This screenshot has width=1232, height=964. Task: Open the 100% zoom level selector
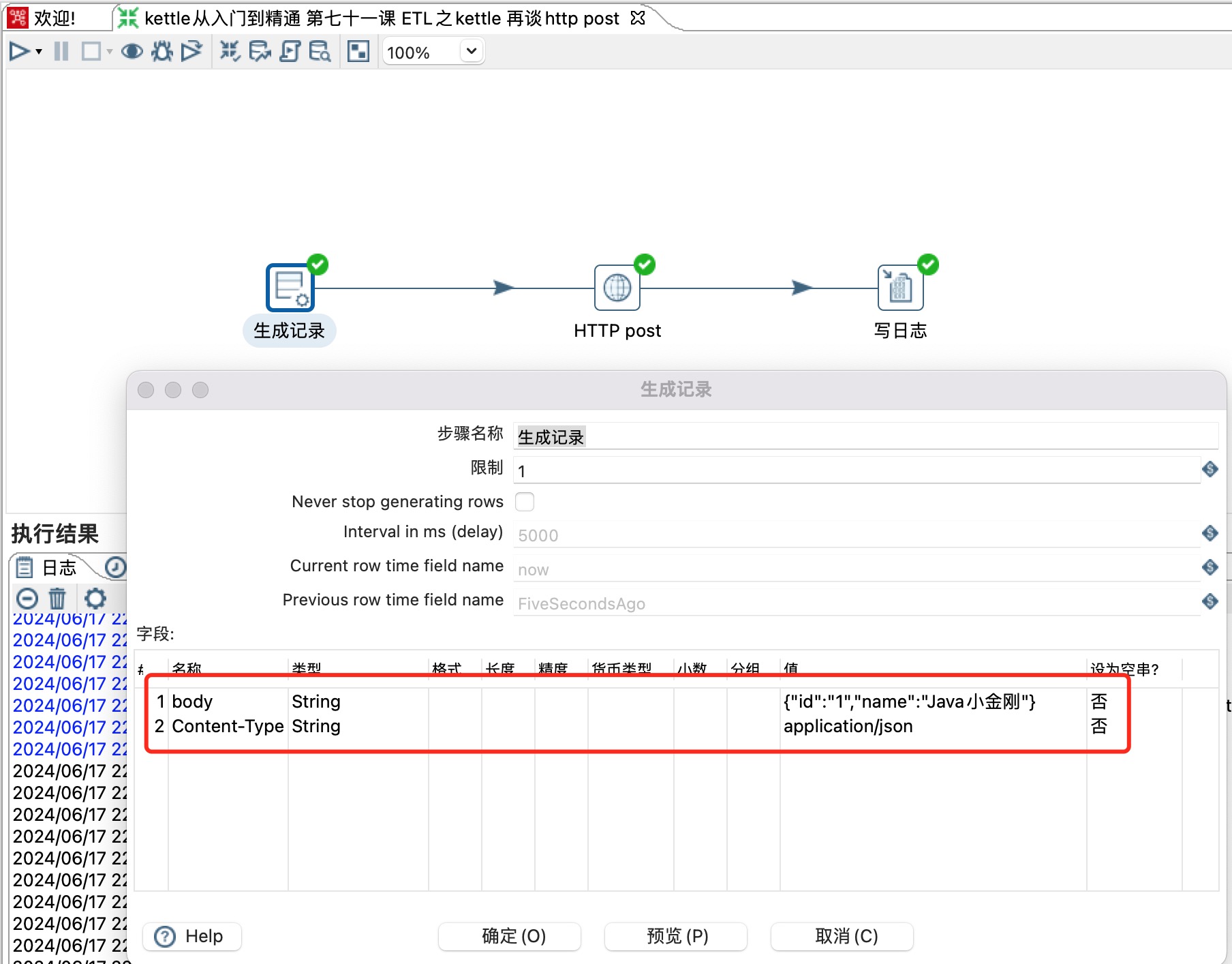[433, 51]
